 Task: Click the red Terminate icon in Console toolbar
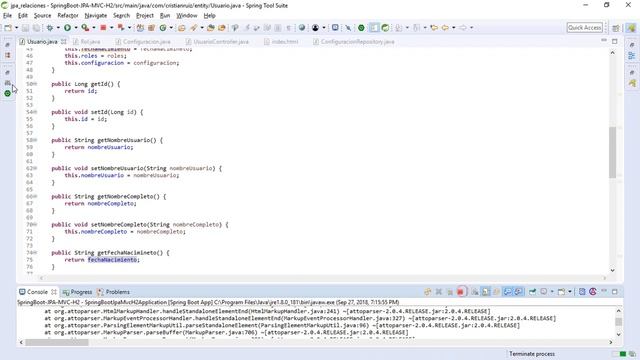(x=460, y=292)
